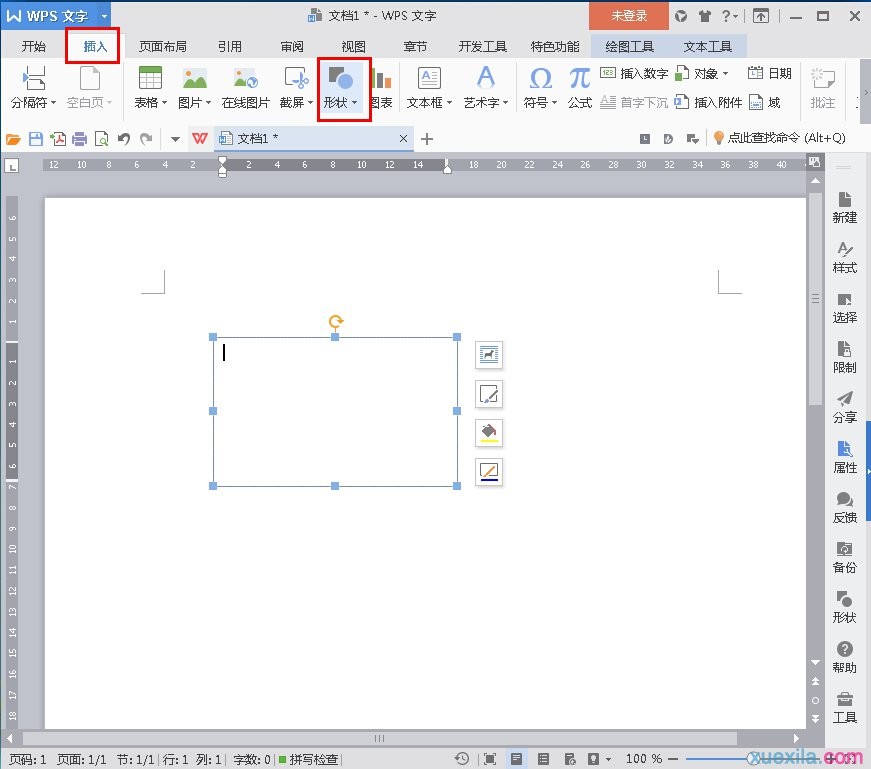This screenshot has height=769, width=871.
Task: Expand the 文本框 dropdown arrow
Action: click(449, 103)
